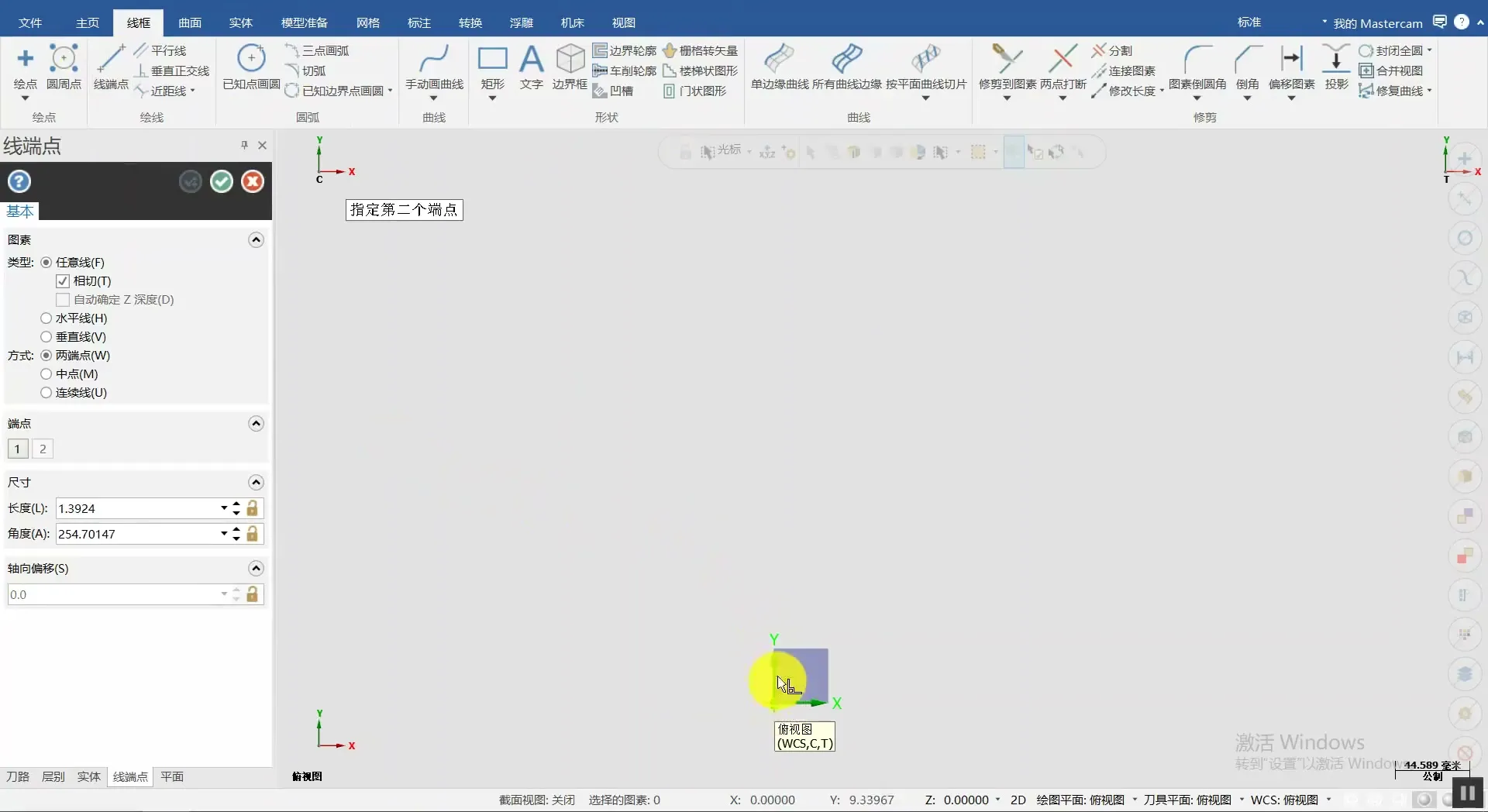1488x812 pixels.
Task: Select the 水平线(H) radio option
Action: coord(46,318)
